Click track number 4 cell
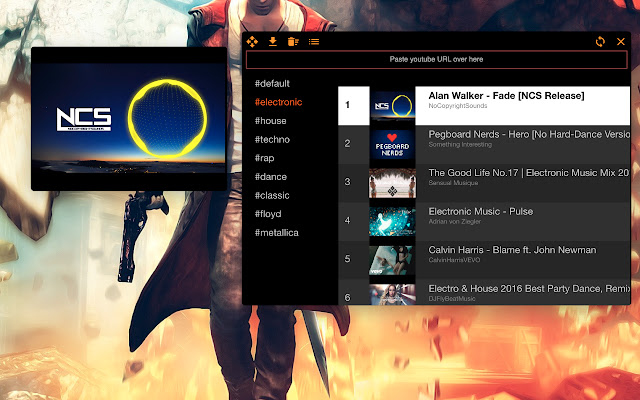Viewport: 640px width, 400px height. pyautogui.click(x=353, y=222)
